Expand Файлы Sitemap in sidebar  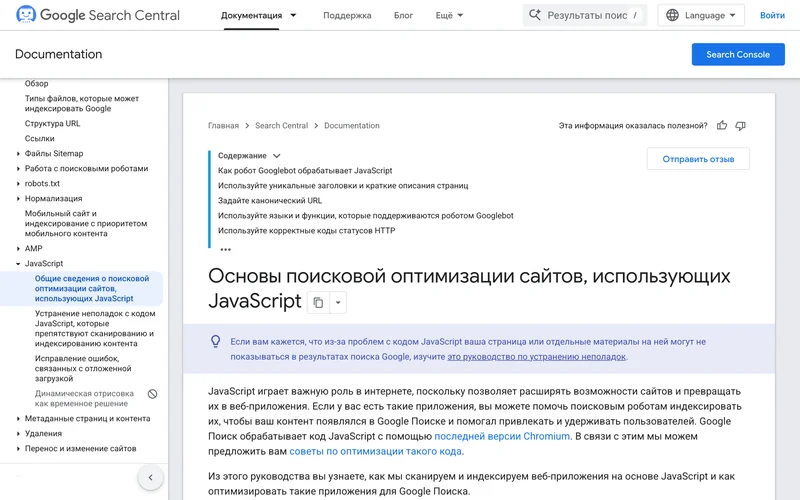point(18,154)
